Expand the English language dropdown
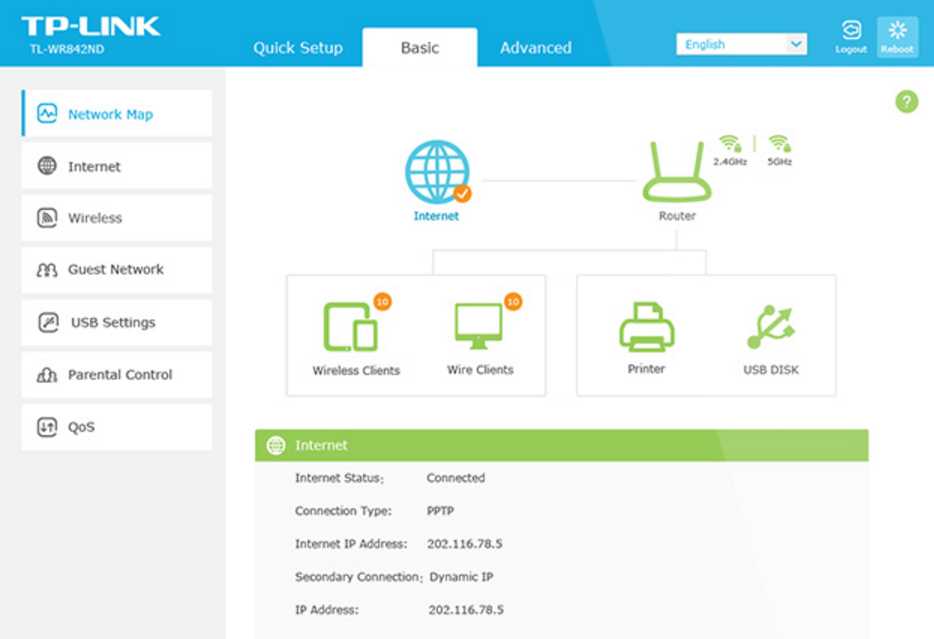Image resolution: width=934 pixels, height=639 pixels. click(741, 44)
